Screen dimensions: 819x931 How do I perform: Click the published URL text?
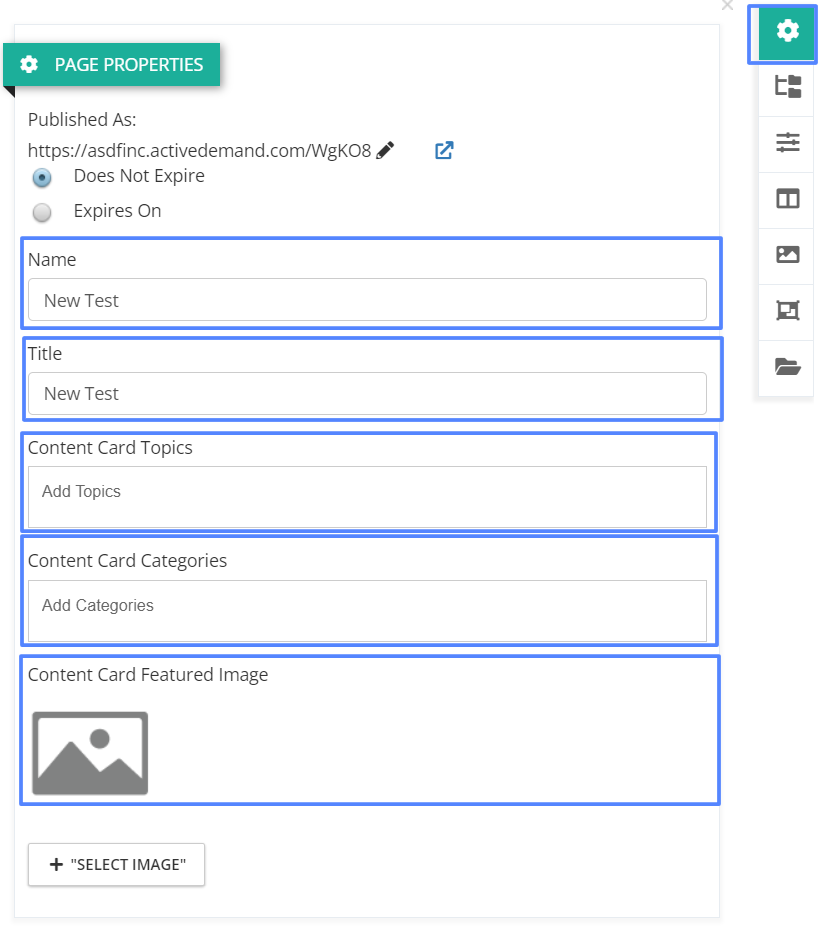point(200,150)
